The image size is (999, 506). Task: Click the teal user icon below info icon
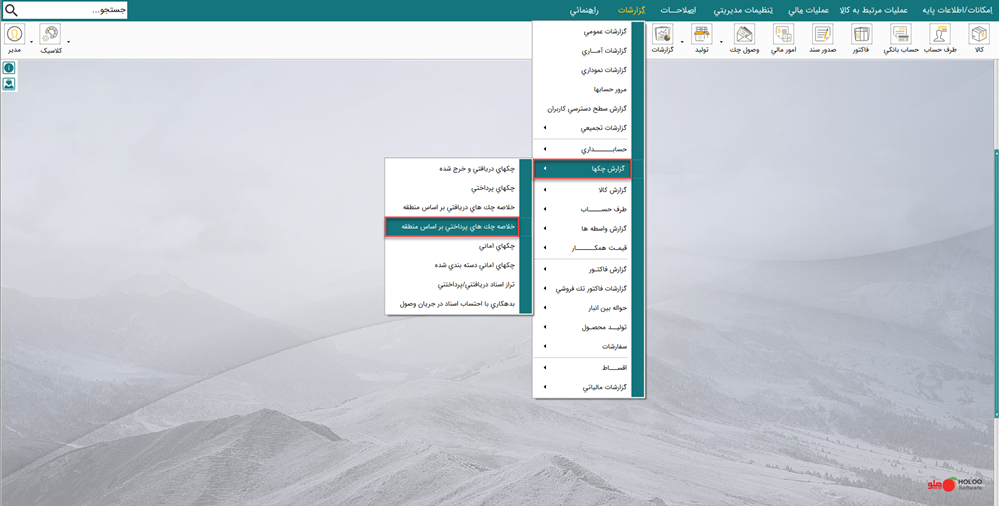tap(9, 84)
